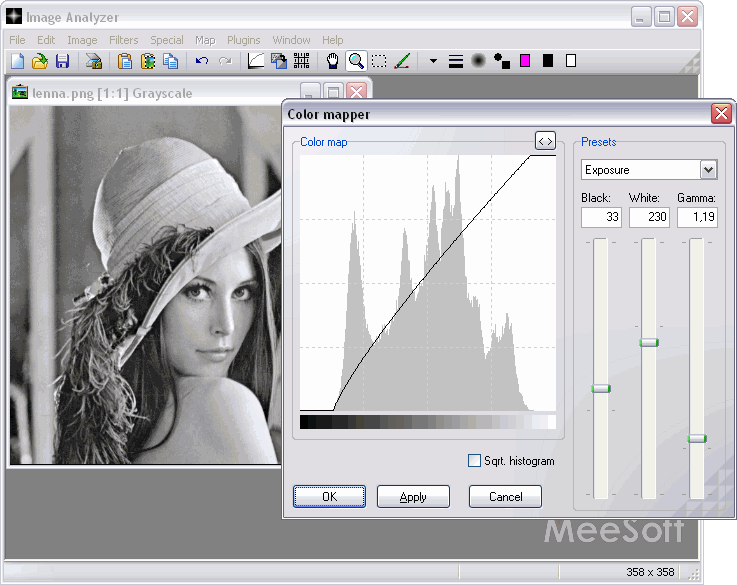Select the dashed rectangle selection tool
This screenshot has width=737, height=585.
pos(379,61)
